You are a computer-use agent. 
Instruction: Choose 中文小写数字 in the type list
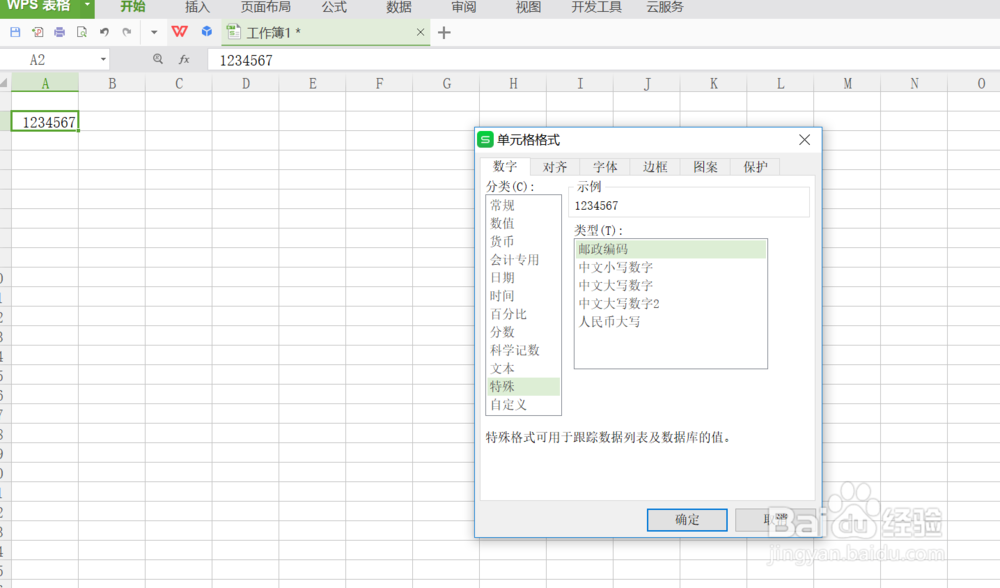tap(670, 267)
